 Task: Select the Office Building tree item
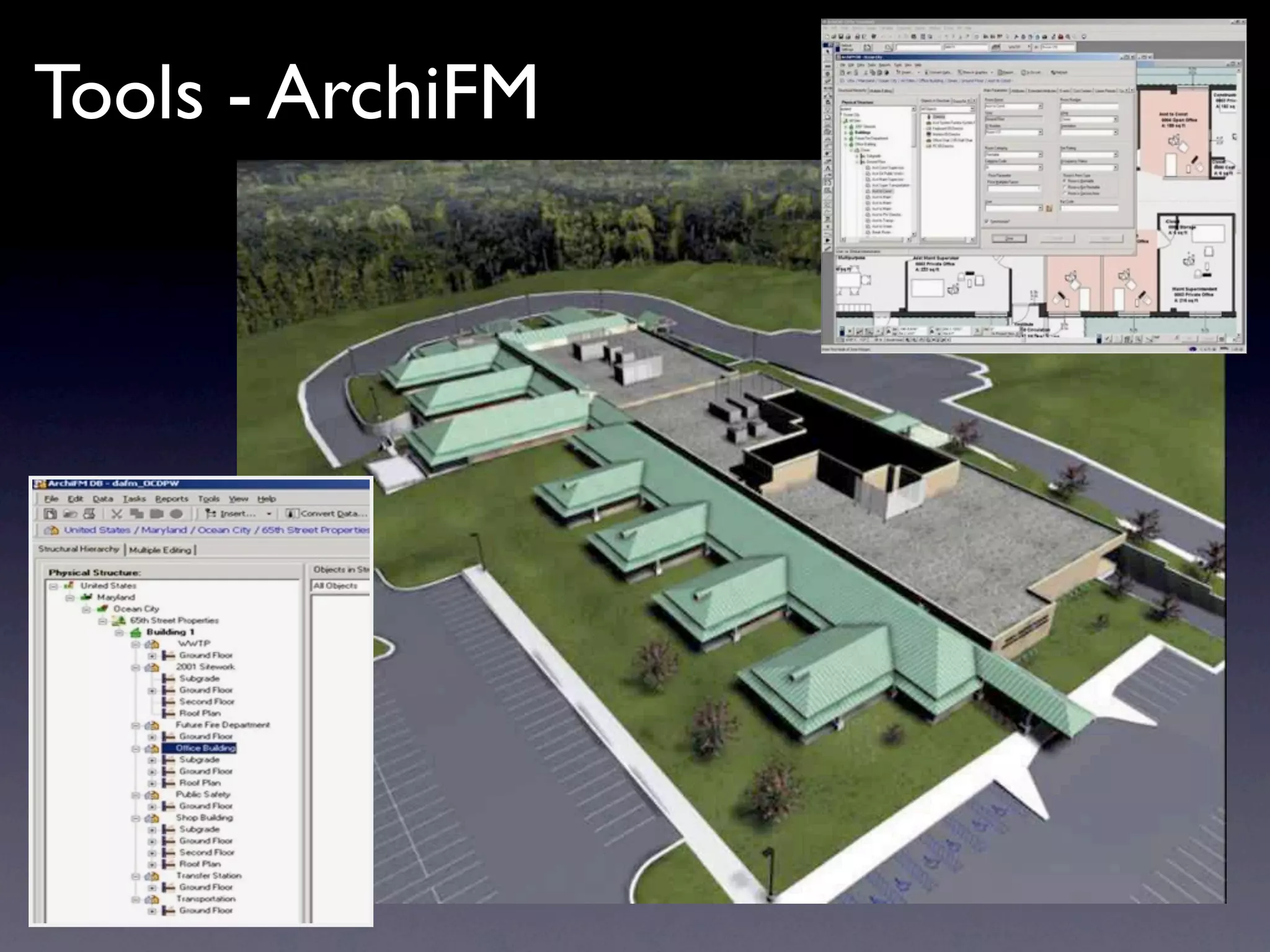click(x=205, y=748)
